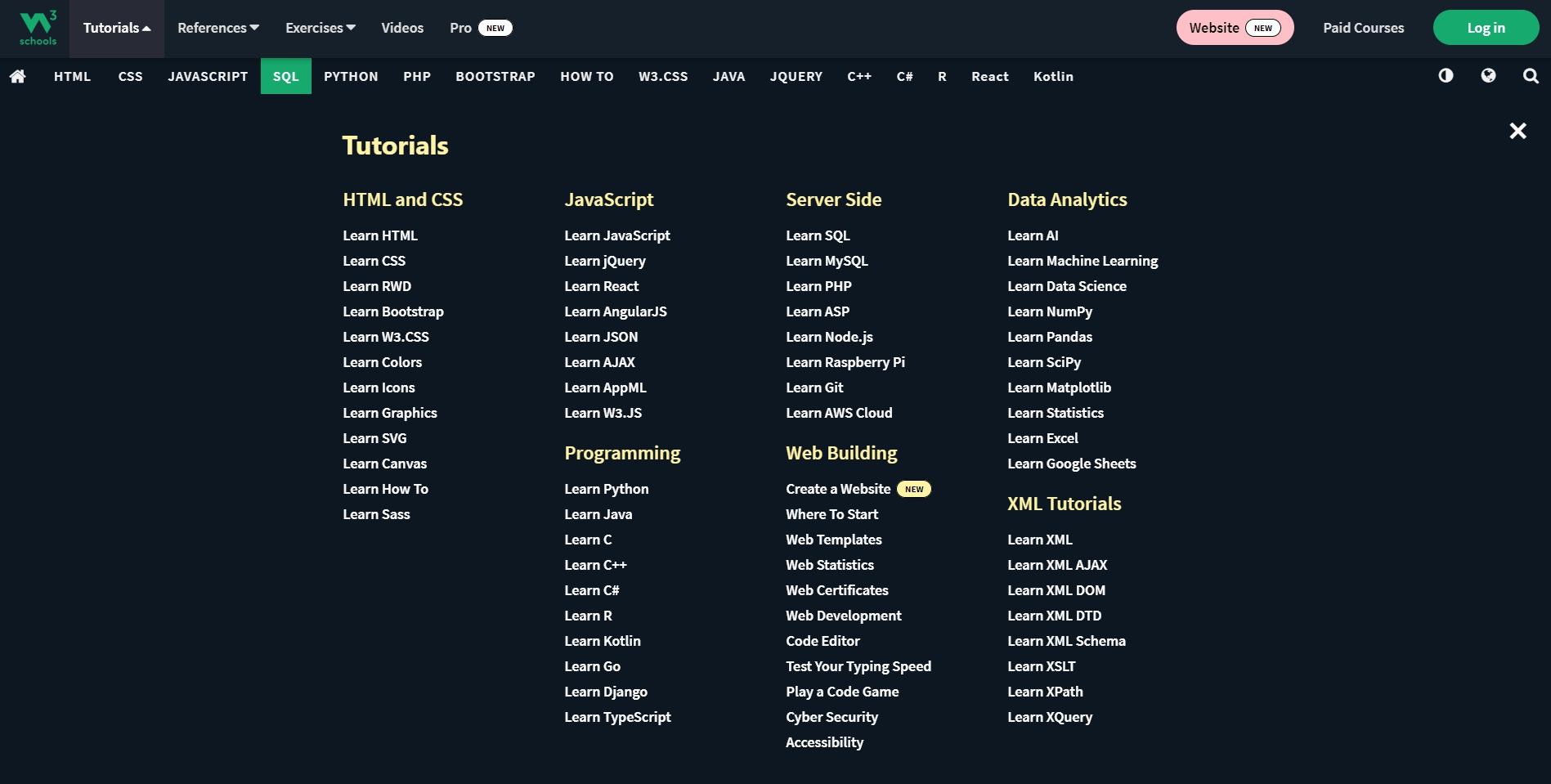This screenshot has width=1551, height=784.
Task: Open Learn XQuery link
Action: [x=1050, y=717]
